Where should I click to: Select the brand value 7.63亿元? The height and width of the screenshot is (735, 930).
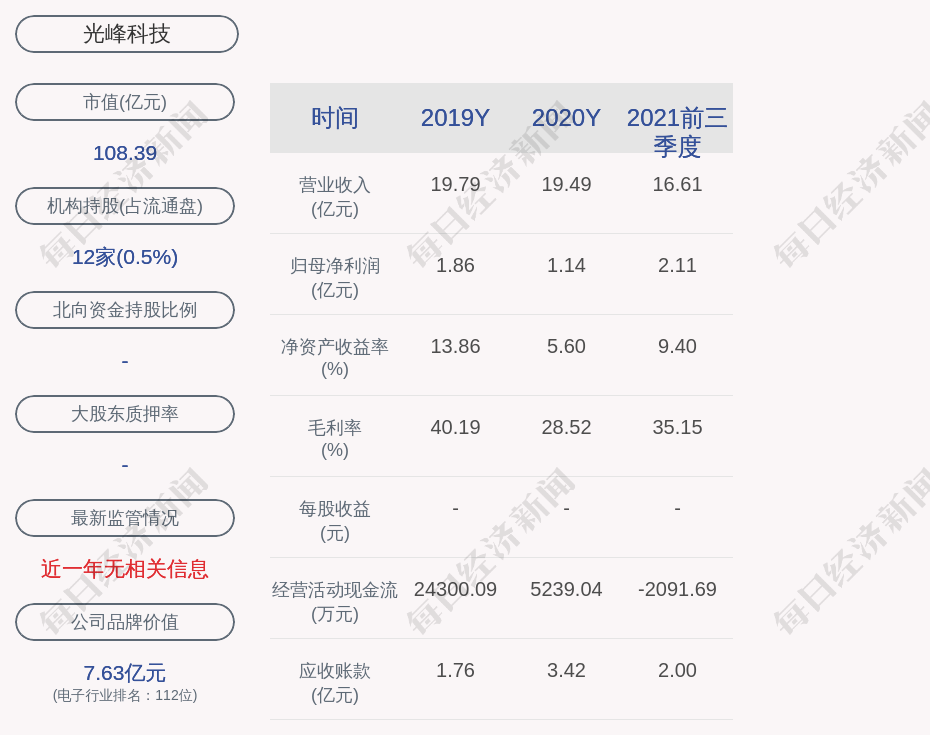[125, 673]
